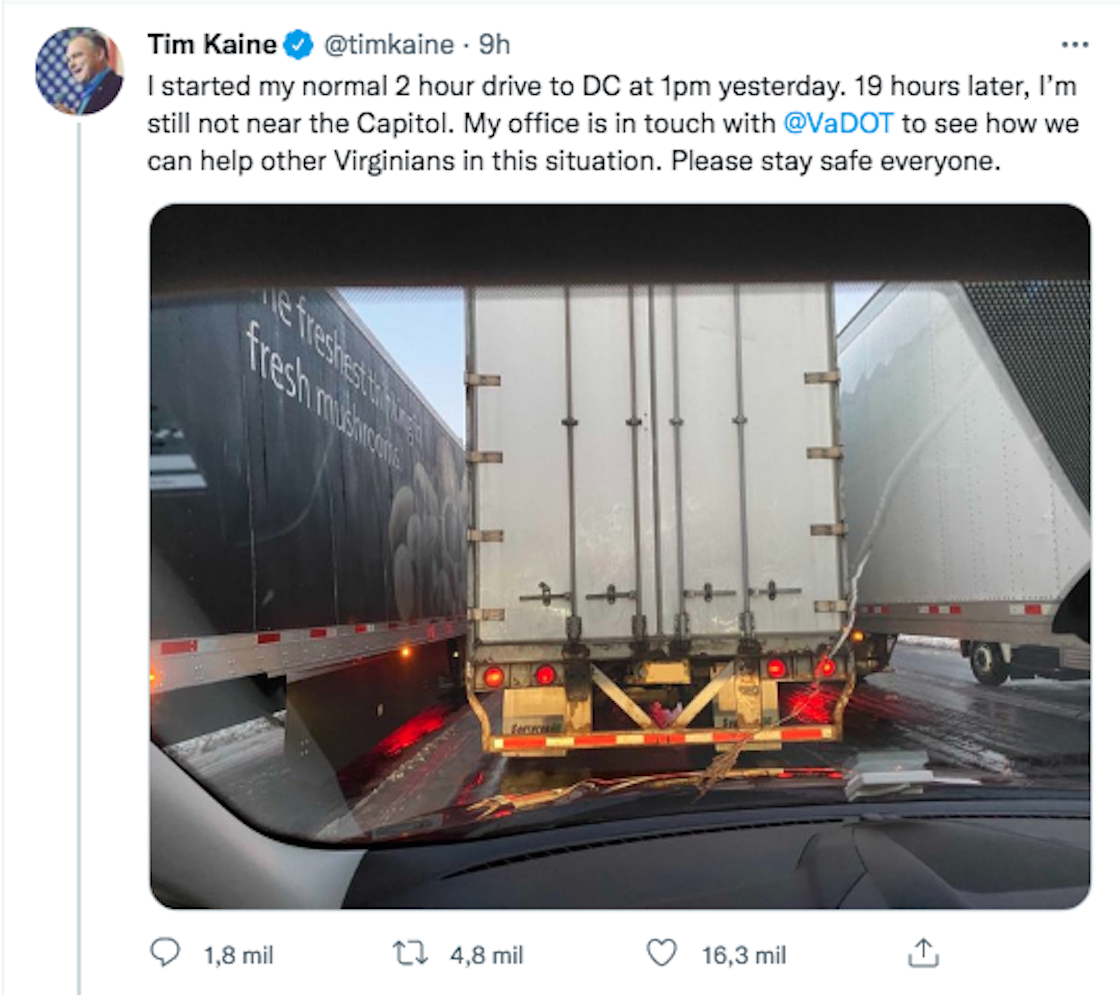The image size is (1120, 995).
Task: Like the tweet with the heart icon
Action: [661, 954]
